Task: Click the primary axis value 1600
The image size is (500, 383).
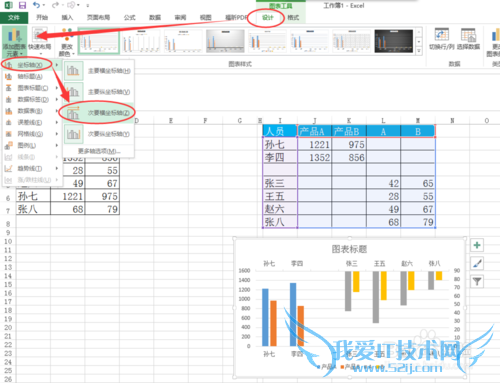Action: point(244,271)
